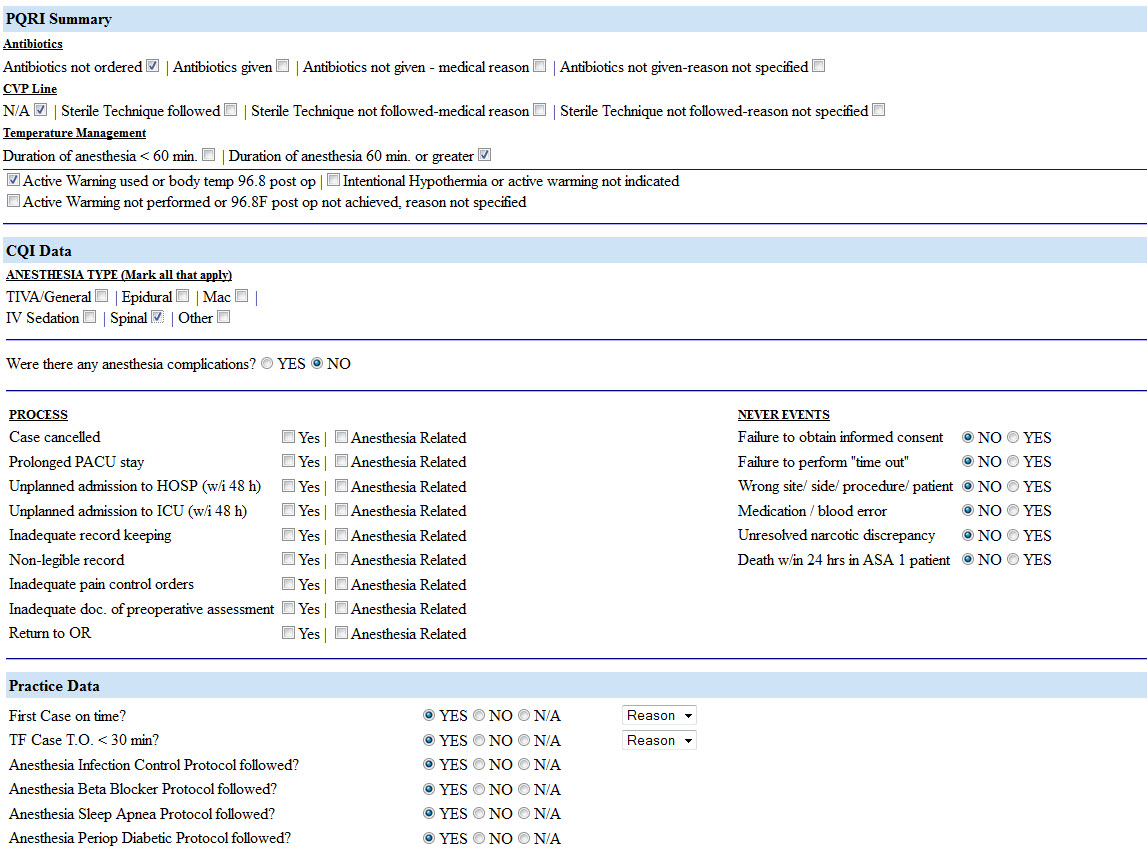Check Duration of anesthesia < 60 min.
The width and height of the screenshot is (1147, 858).
pyautogui.click(x=208, y=154)
